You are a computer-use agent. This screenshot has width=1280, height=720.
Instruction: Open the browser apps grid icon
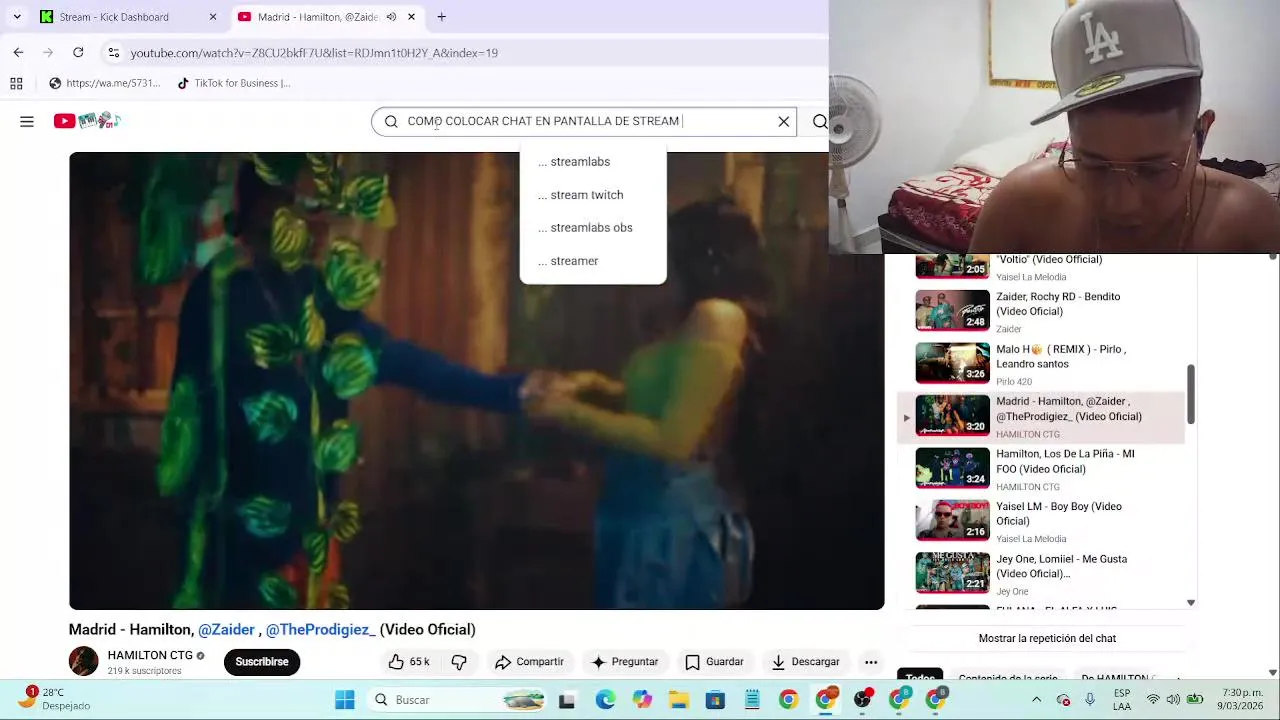tap(16, 83)
